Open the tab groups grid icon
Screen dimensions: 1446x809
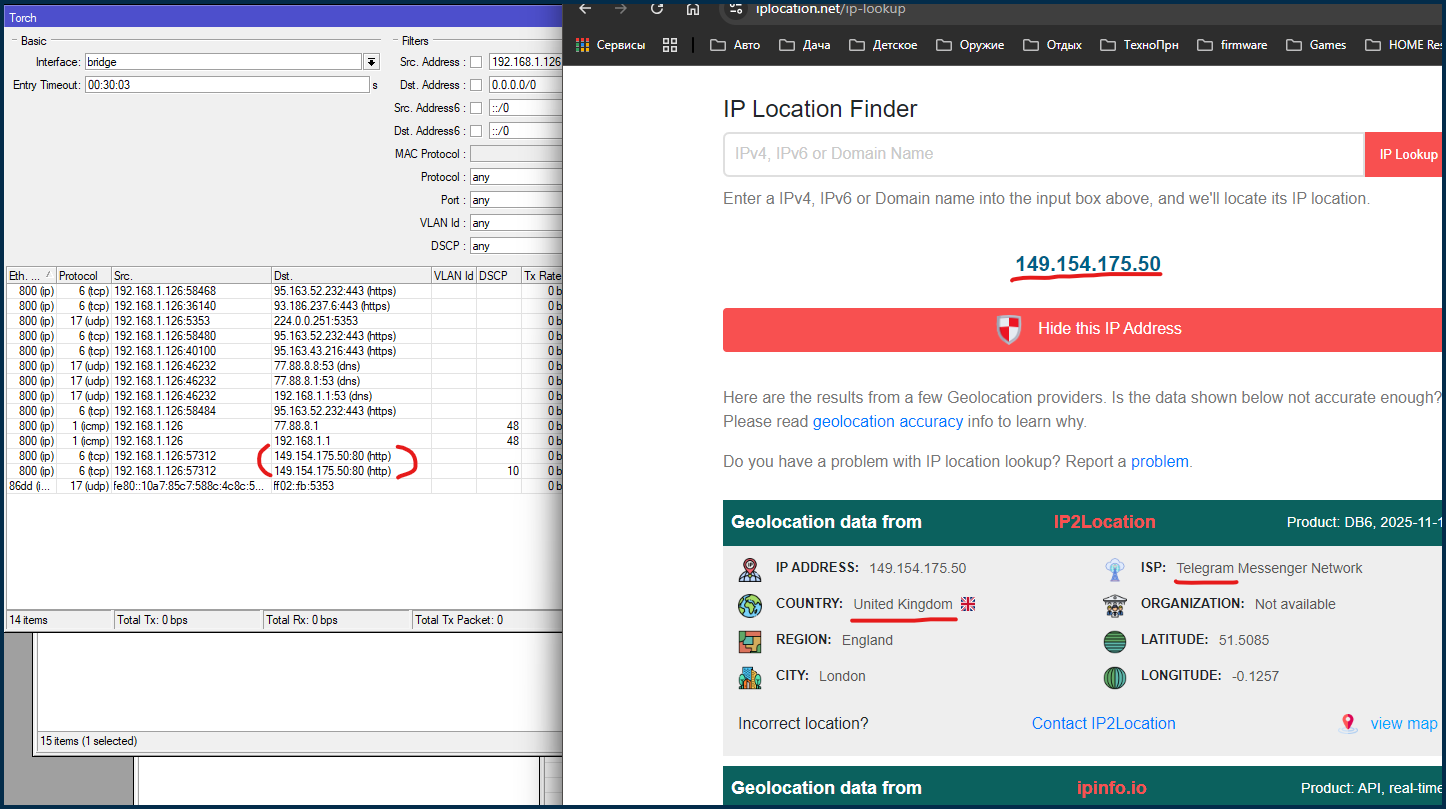(670, 45)
